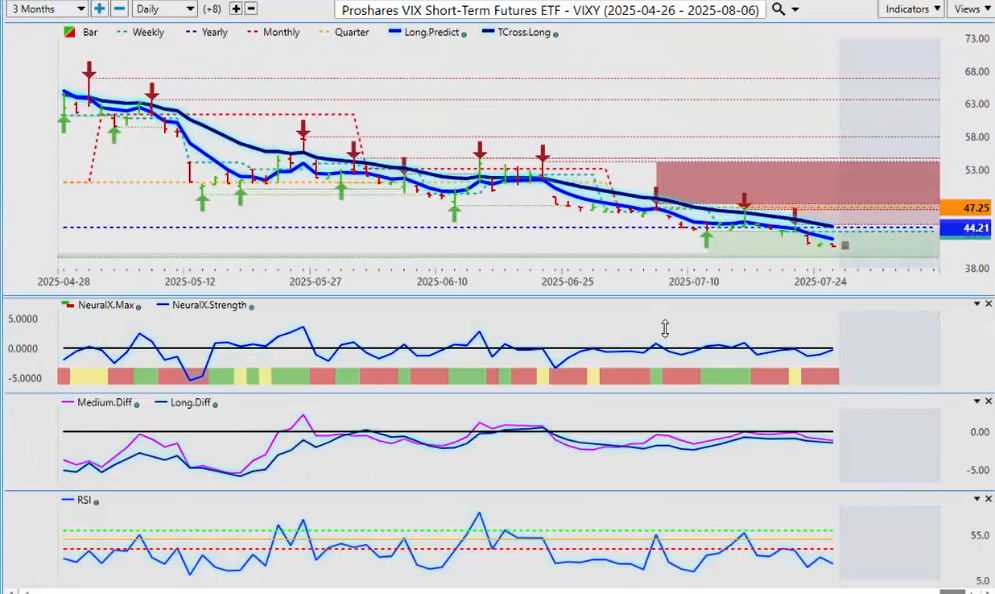Image resolution: width=995 pixels, height=594 pixels.
Task: Click the magnifying glass search icon
Action: (778, 9)
